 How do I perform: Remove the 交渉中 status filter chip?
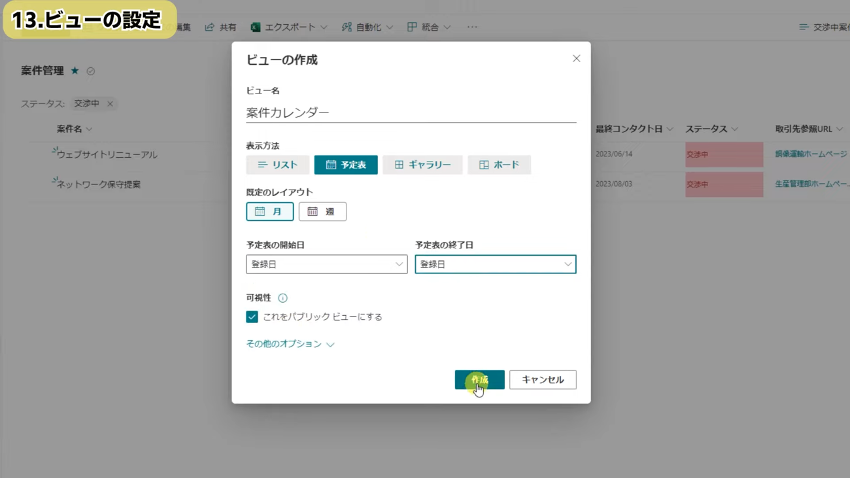point(110,103)
